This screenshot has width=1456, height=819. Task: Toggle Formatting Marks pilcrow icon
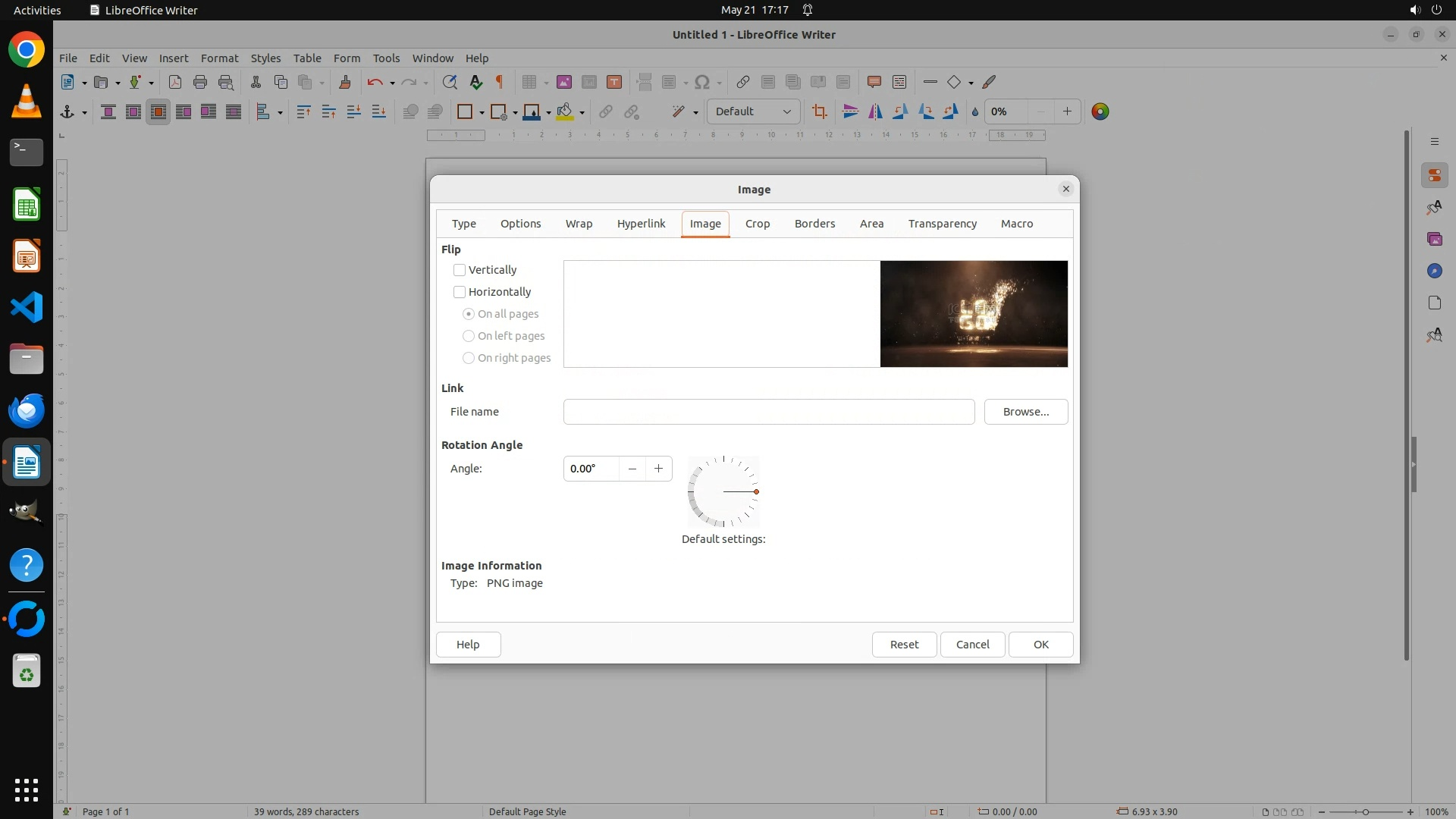click(500, 83)
